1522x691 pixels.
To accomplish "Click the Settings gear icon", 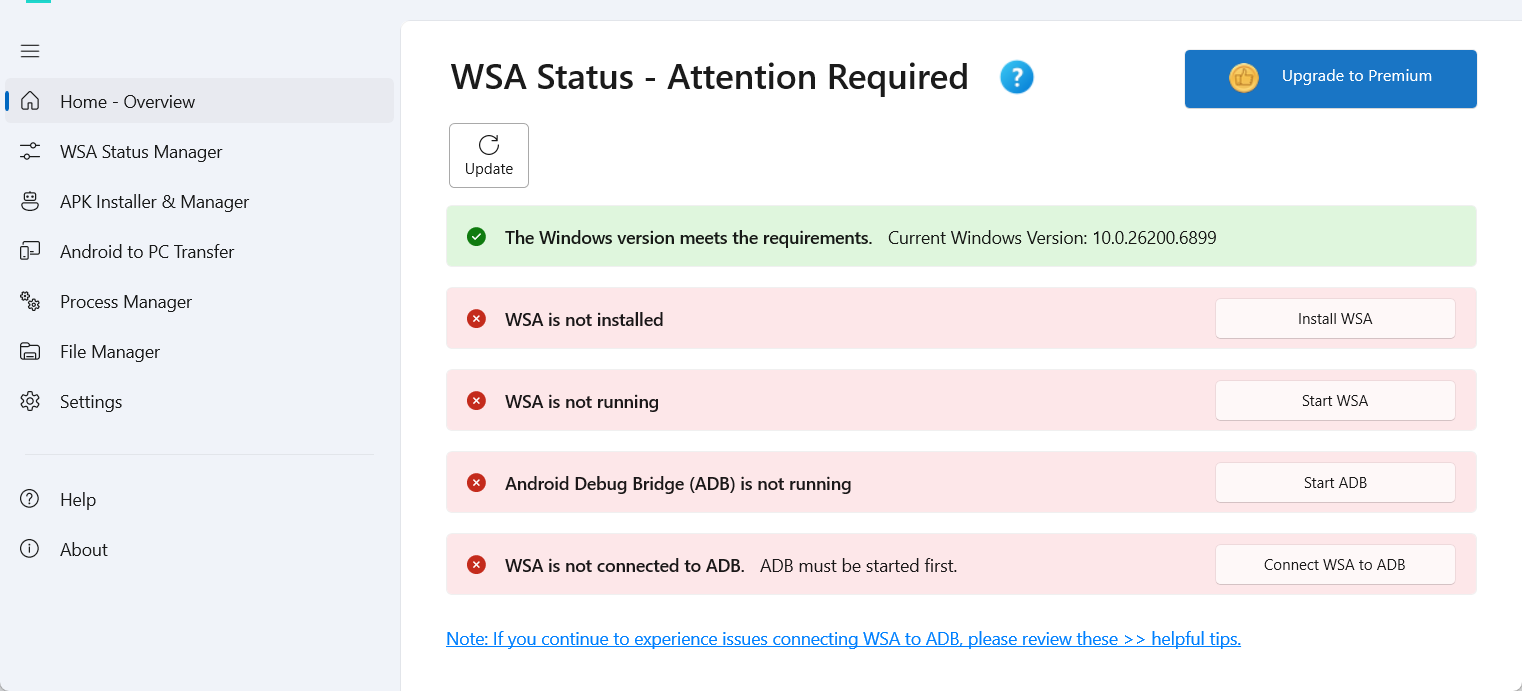I will [x=30, y=401].
